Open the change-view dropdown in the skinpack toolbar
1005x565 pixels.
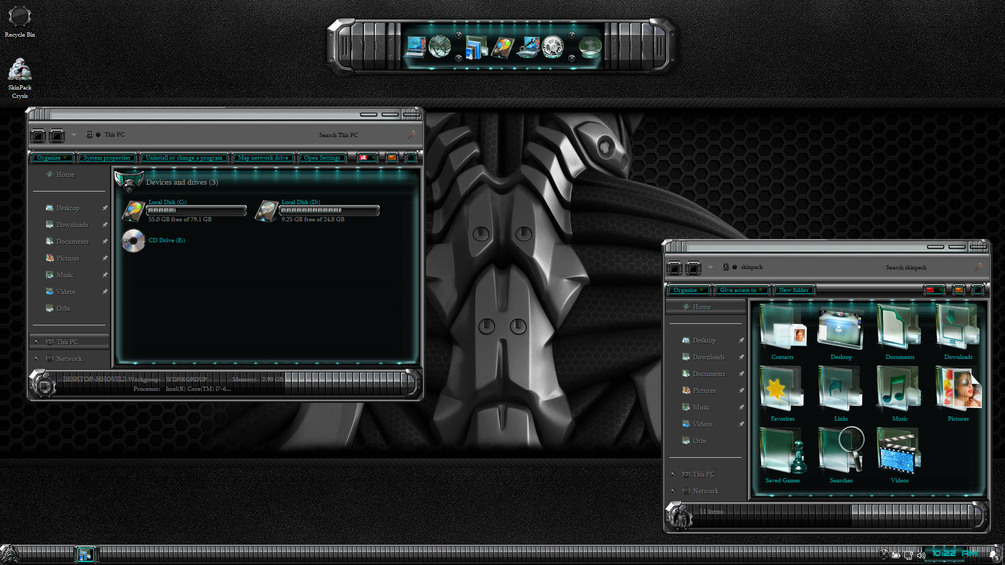934,290
